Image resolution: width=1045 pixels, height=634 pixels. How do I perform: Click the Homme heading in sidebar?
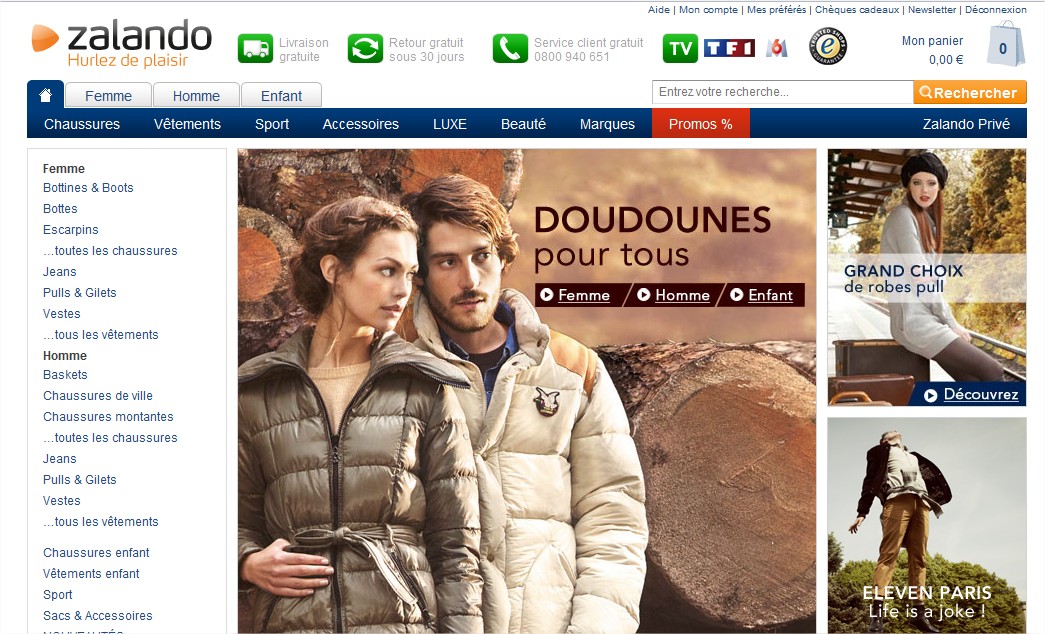tap(65, 356)
